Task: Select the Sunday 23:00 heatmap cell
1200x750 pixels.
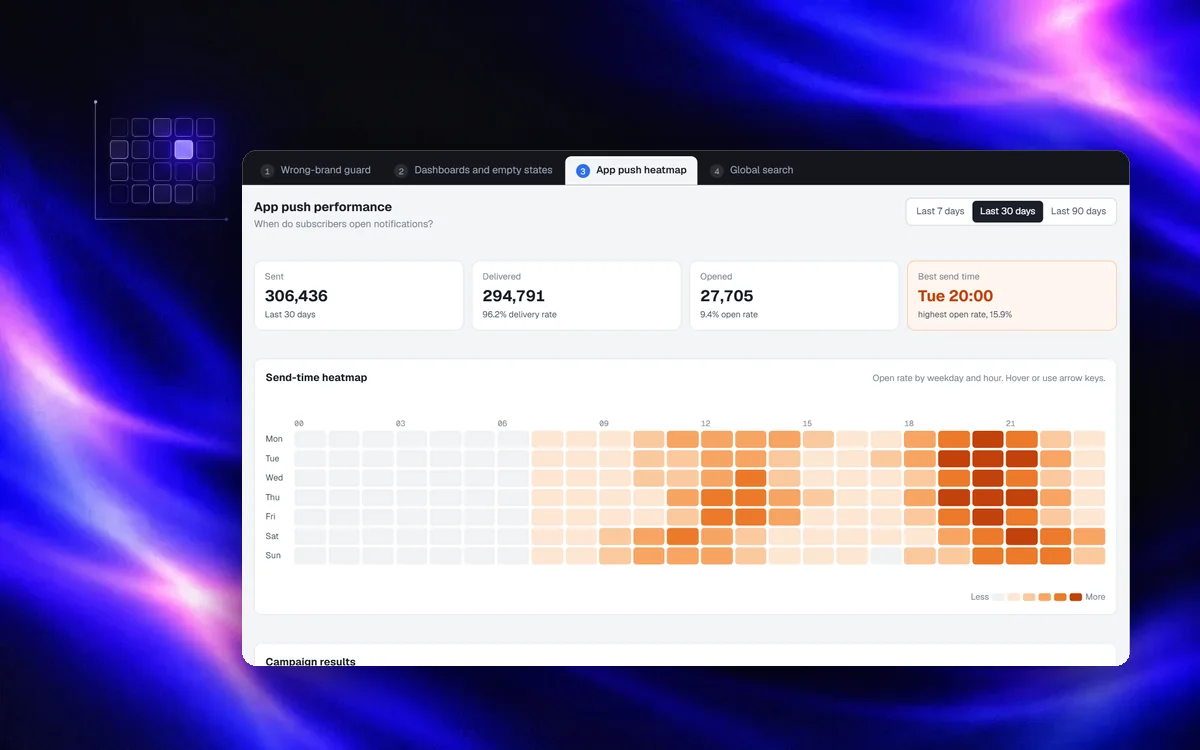Action: click(1089, 555)
